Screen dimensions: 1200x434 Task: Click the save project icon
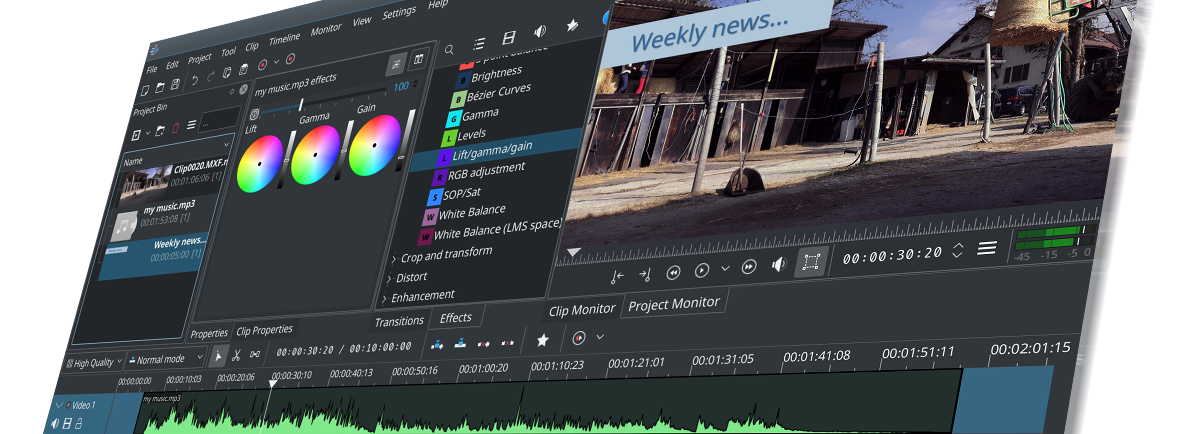pyautogui.click(x=175, y=84)
